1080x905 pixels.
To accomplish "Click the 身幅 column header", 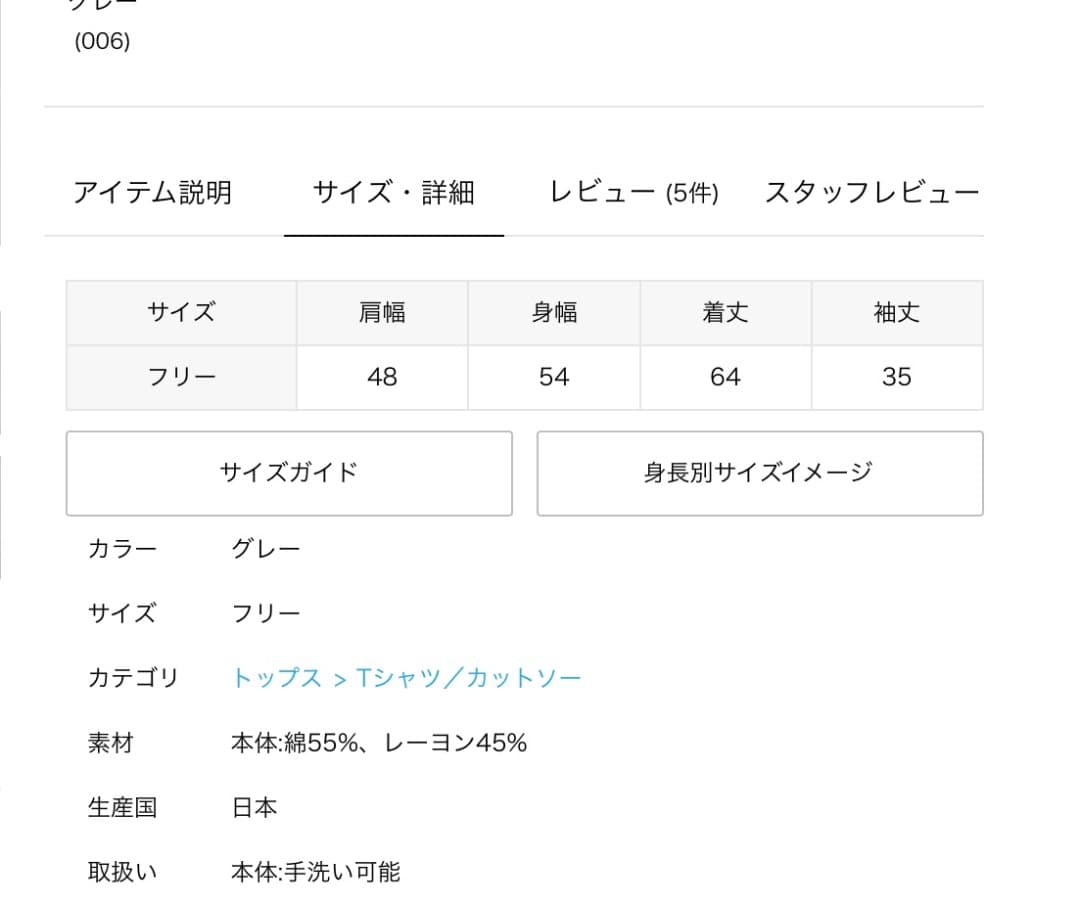I will tap(554, 313).
